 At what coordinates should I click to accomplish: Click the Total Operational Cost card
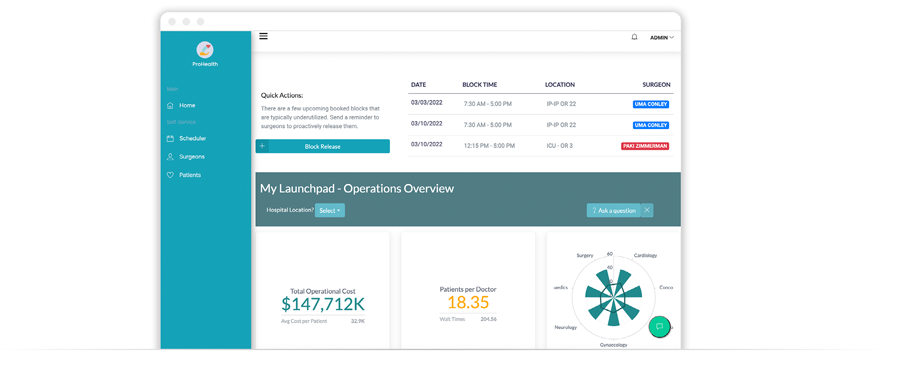tap(323, 290)
